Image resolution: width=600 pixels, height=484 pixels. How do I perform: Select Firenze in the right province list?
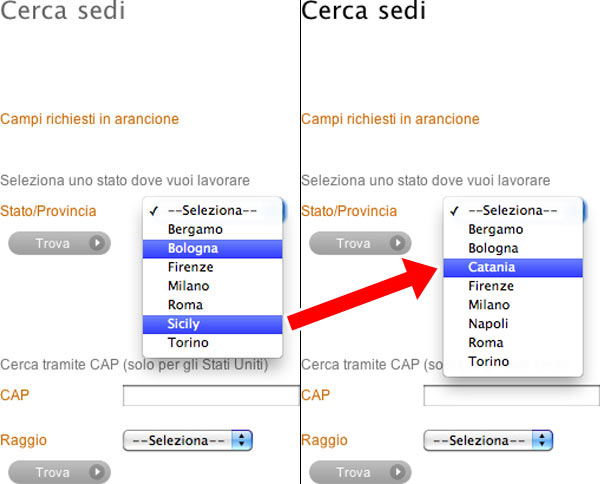tap(510, 286)
